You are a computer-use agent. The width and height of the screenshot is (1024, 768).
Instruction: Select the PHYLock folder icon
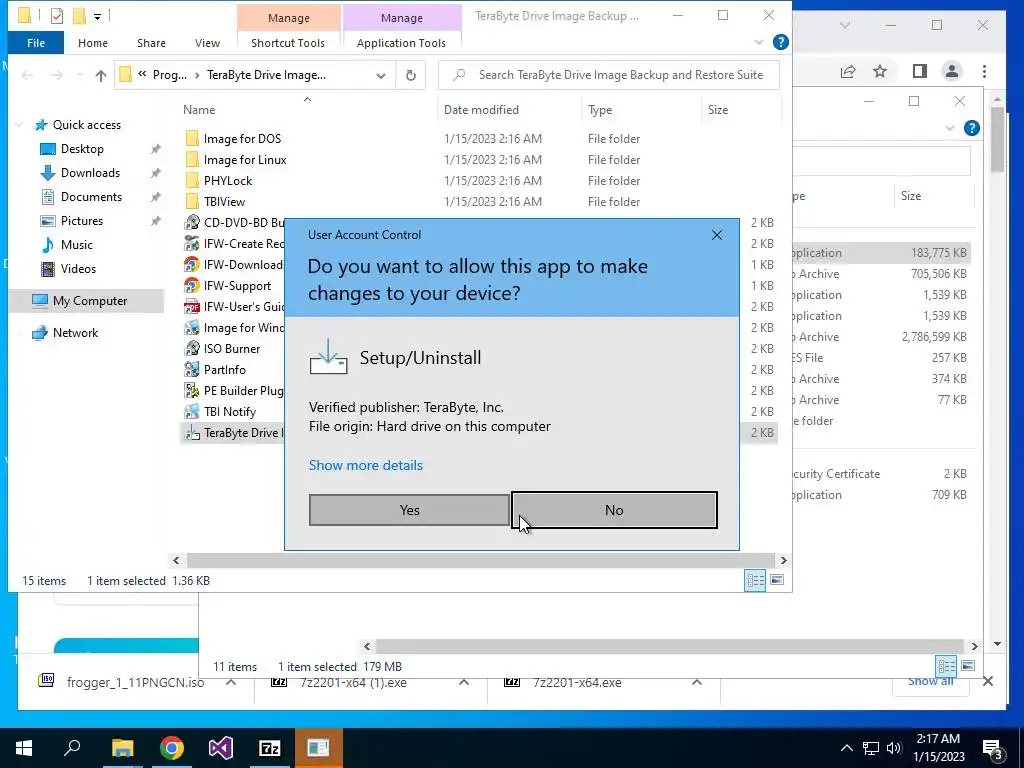pyautogui.click(x=192, y=181)
